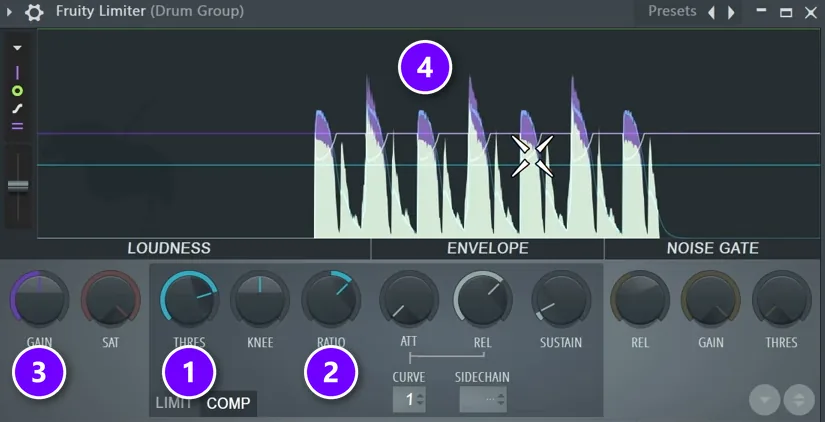Toggle the gain envelope curve display
Viewport: 825px width, 422px height.
17,109
